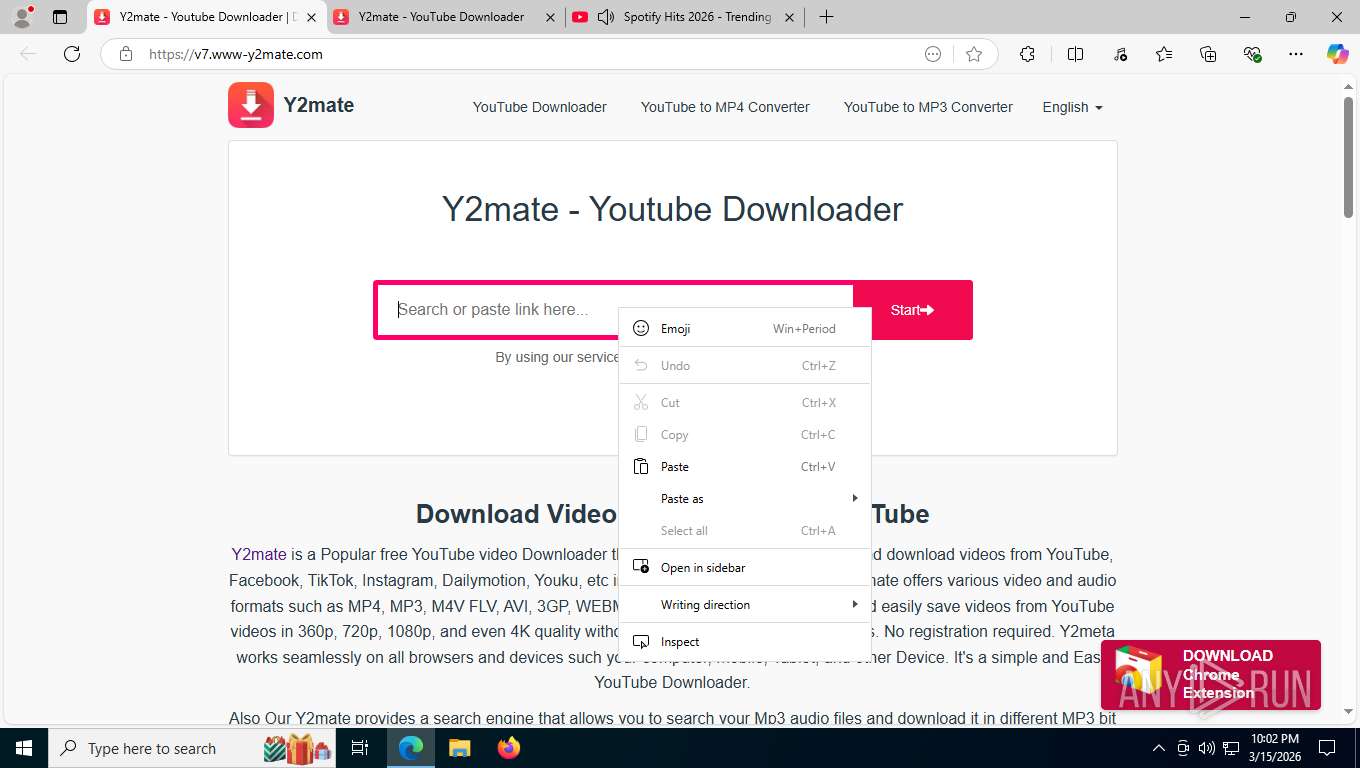Open YouTube to MP3 Converter link
This screenshot has width=1360, height=768.
point(928,107)
